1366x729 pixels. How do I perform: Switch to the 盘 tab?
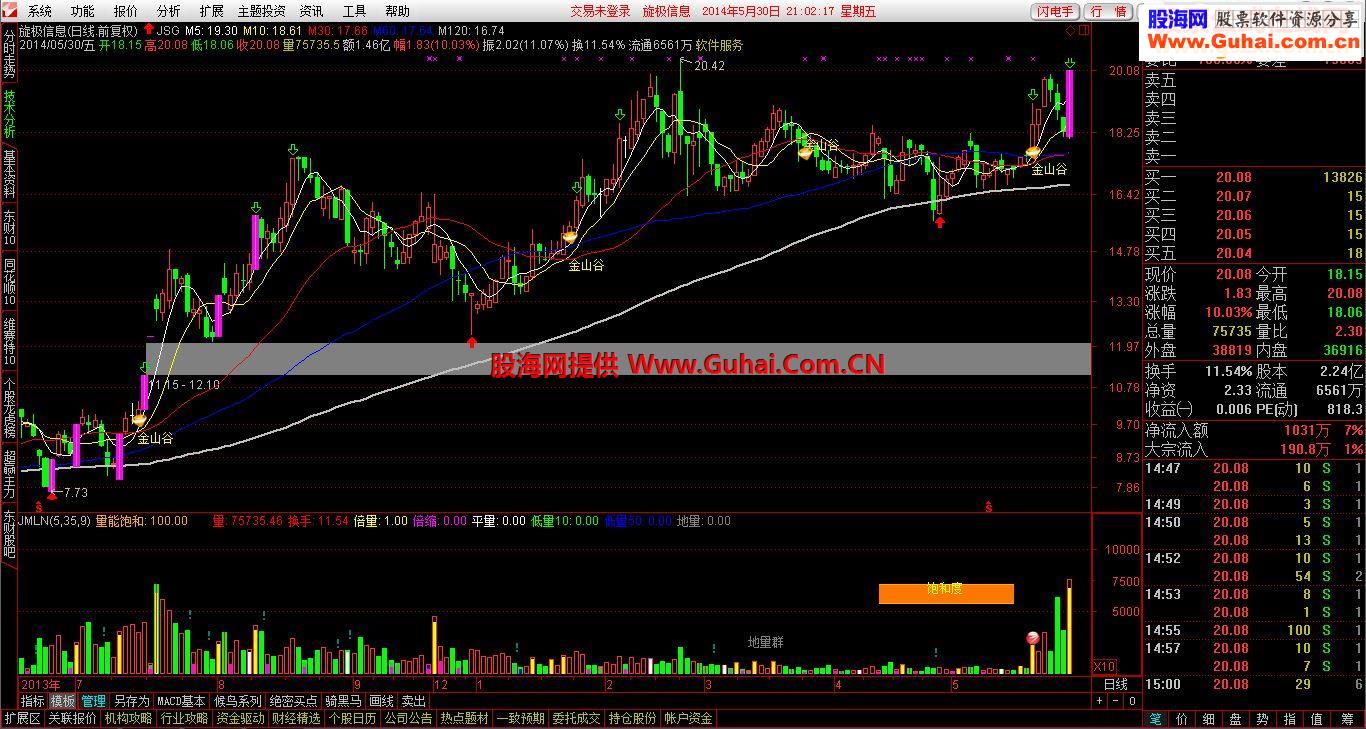pyautogui.click(x=1235, y=719)
